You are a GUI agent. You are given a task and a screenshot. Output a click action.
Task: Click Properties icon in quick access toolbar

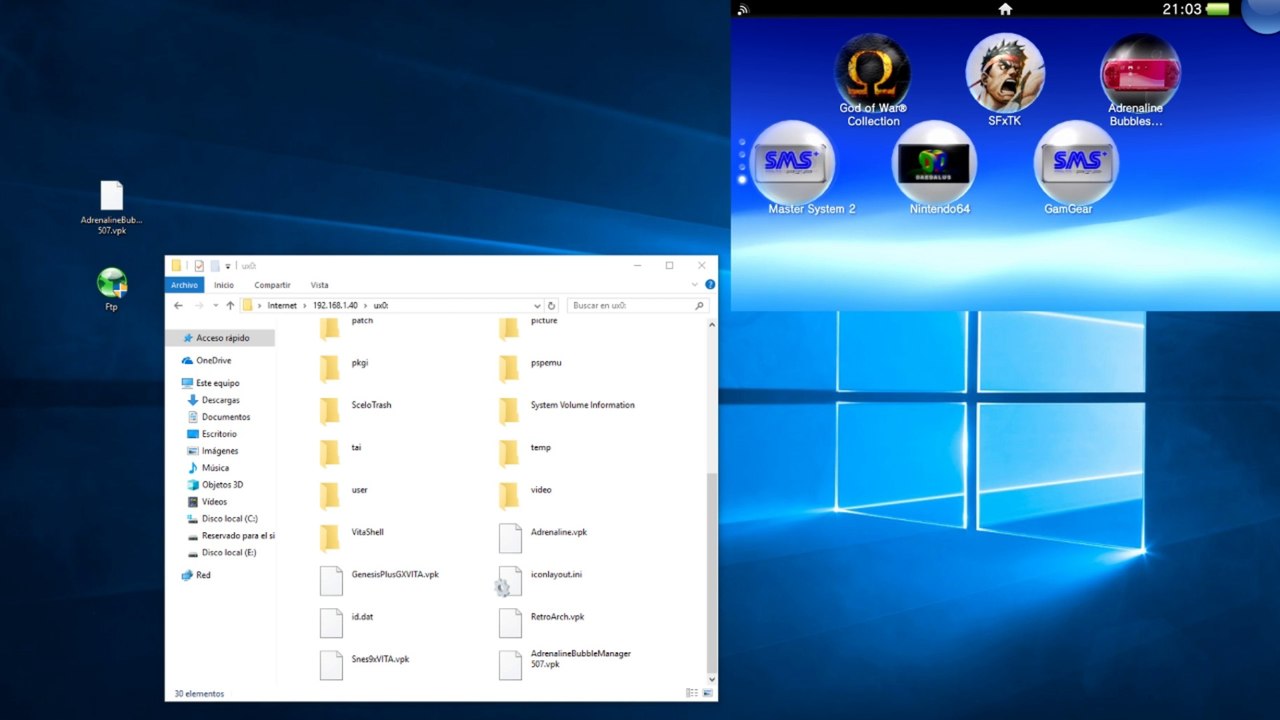[x=199, y=266]
